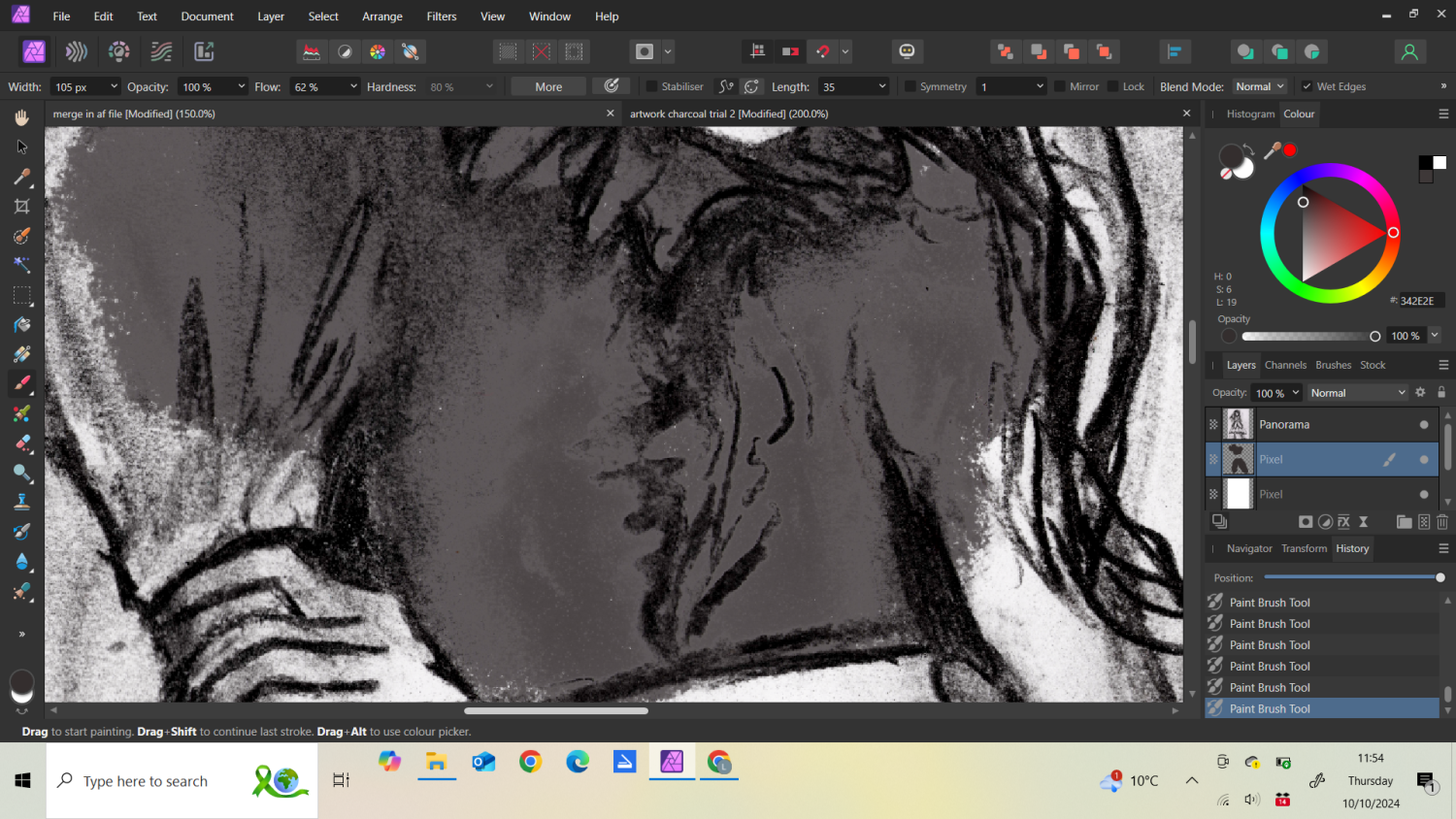Select the Colour Picker tool
This screenshot has width=1456, height=819.
21,177
